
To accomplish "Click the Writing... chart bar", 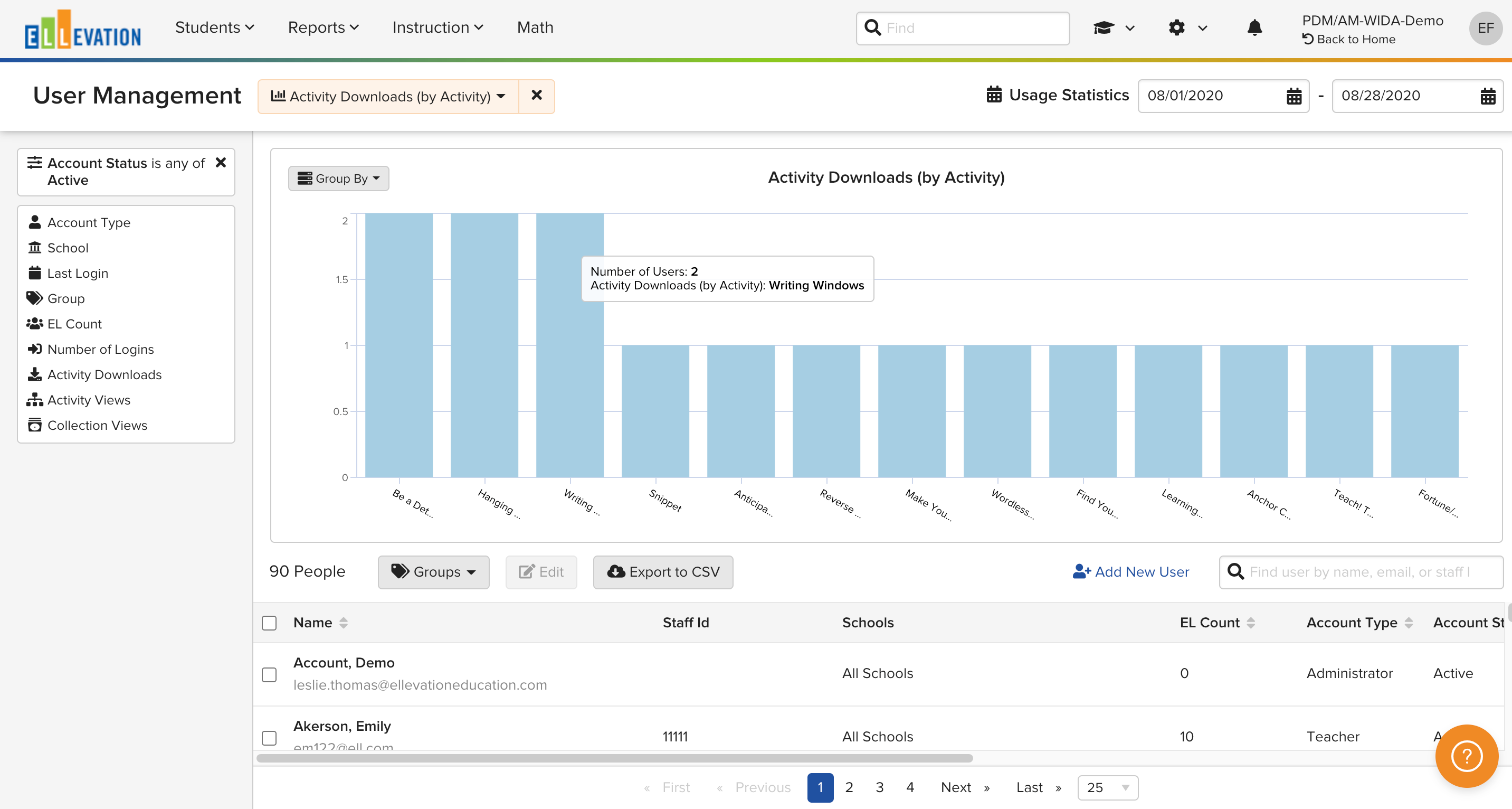I will [x=569, y=345].
